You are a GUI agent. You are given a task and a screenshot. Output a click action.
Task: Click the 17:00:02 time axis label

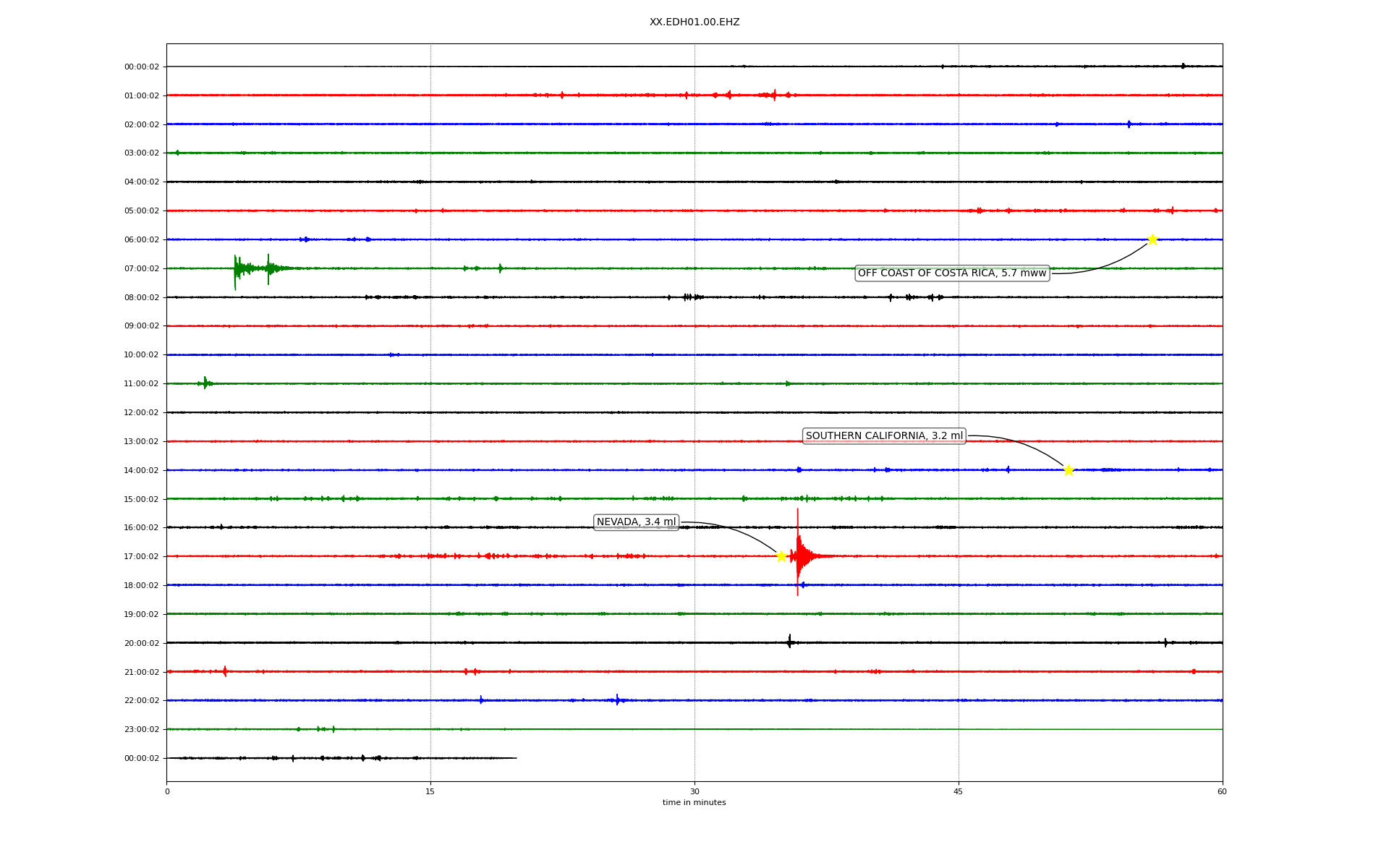coord(142,557)
